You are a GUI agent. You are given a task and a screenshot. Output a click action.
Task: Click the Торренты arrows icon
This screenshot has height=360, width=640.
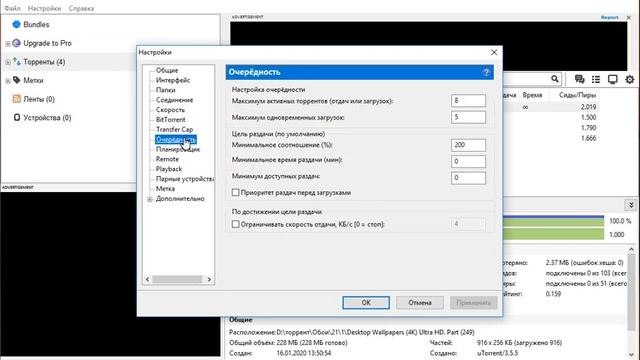click(x=17, y=62)
